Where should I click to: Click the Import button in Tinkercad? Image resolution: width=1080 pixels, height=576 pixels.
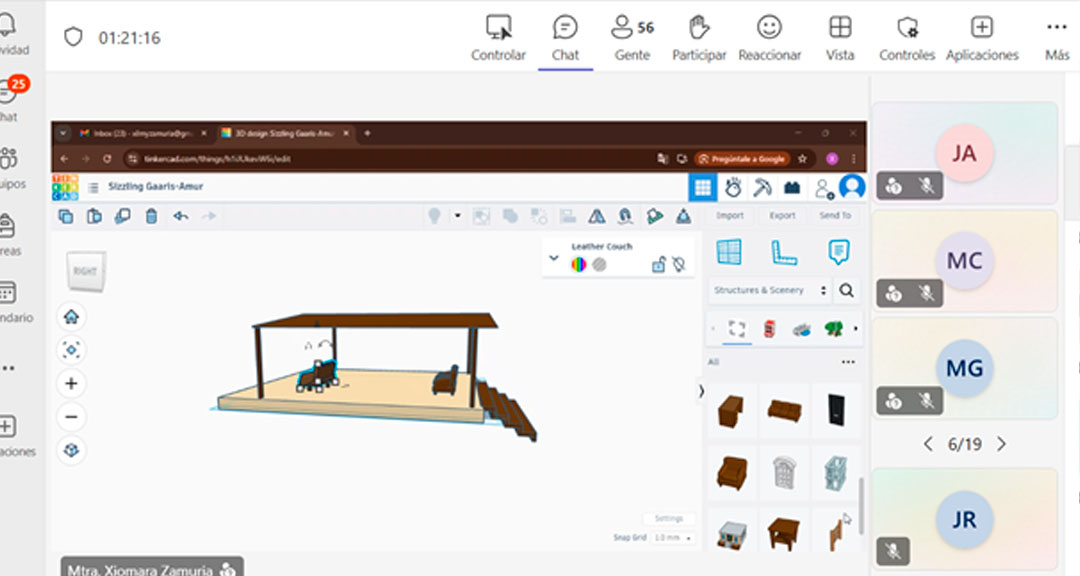[x=730, y=215]
